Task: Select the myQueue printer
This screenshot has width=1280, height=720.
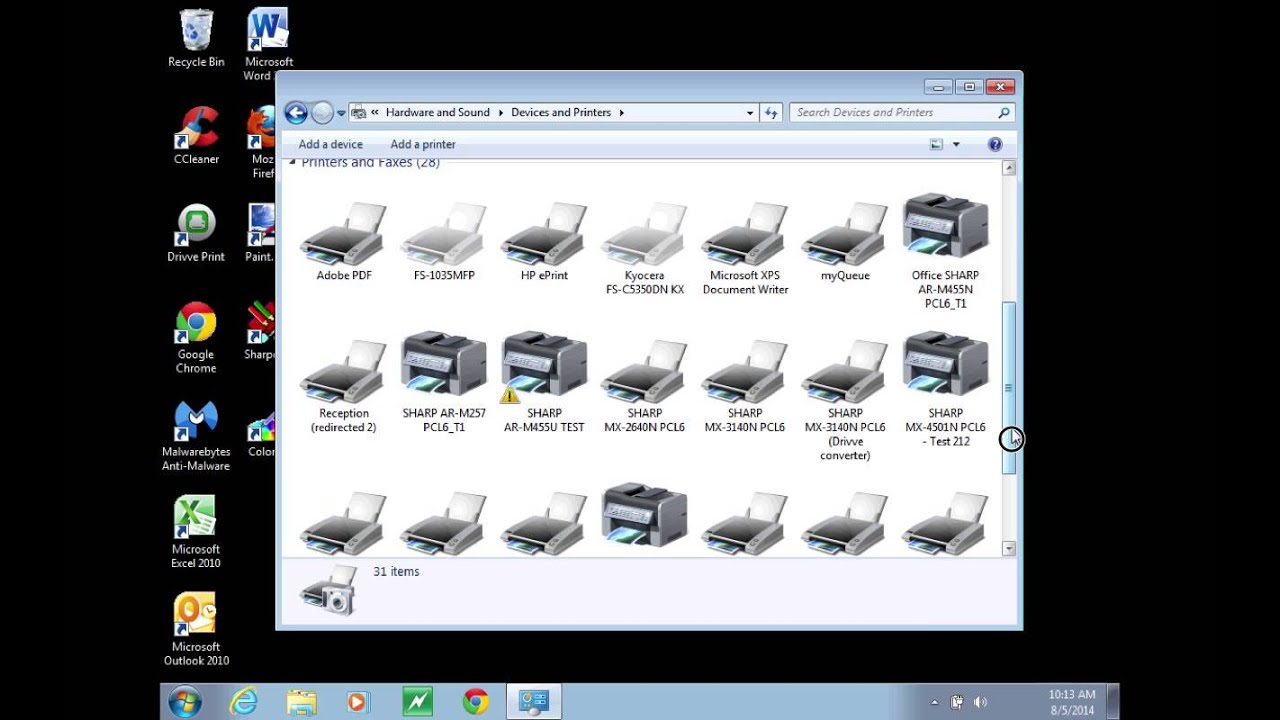Action: tap(845, 242)
